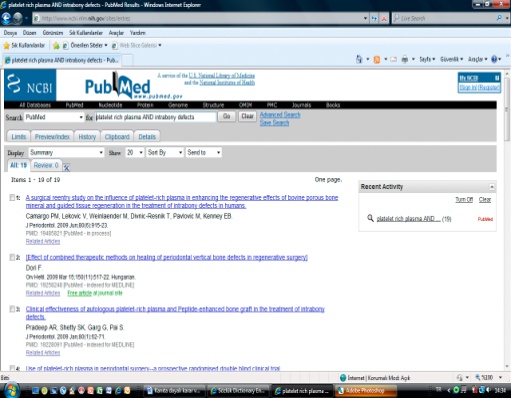Click the Go search button
The image size is (511, 398).
coord(227,116)
